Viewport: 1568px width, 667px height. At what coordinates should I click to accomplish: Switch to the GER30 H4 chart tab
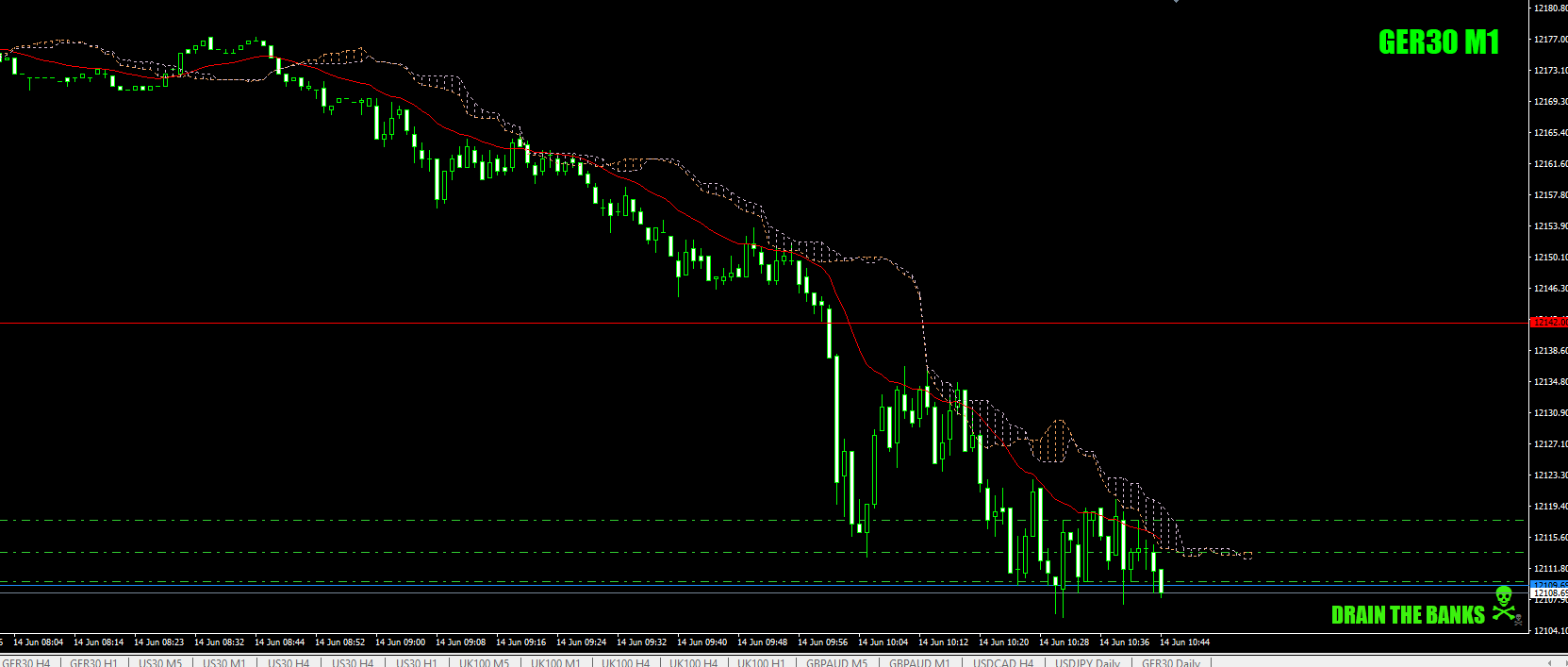tap(26, 662)
